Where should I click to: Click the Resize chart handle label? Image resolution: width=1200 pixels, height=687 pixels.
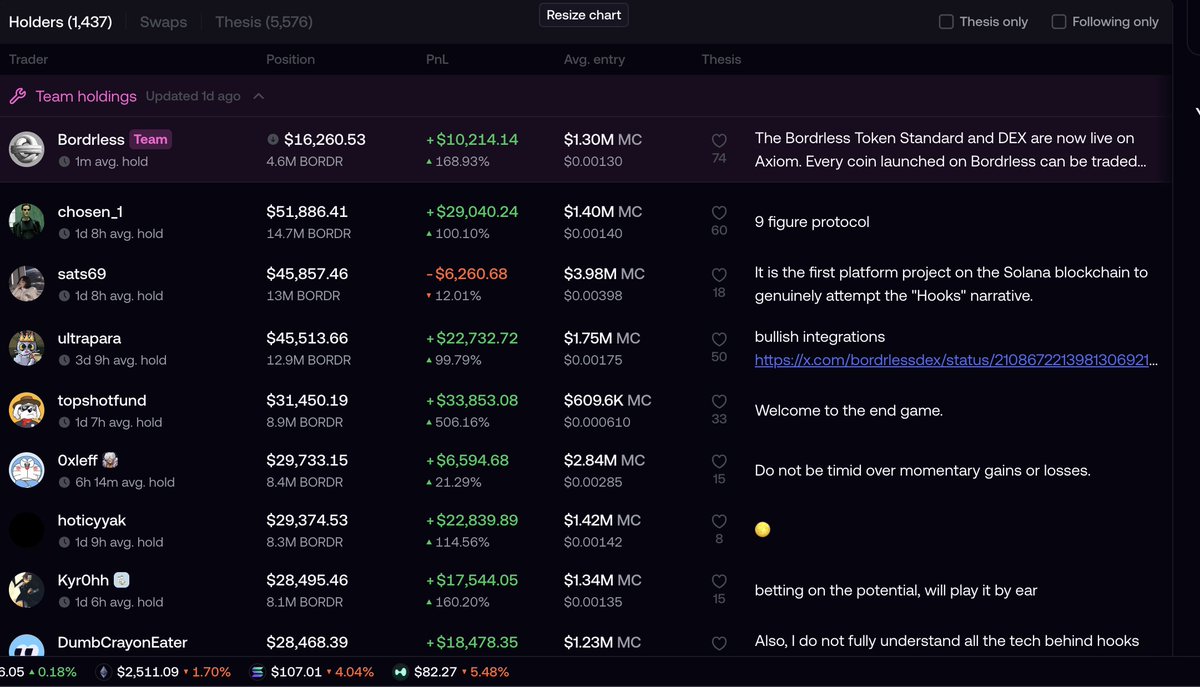pyautogui.click(x=584, y=15)
